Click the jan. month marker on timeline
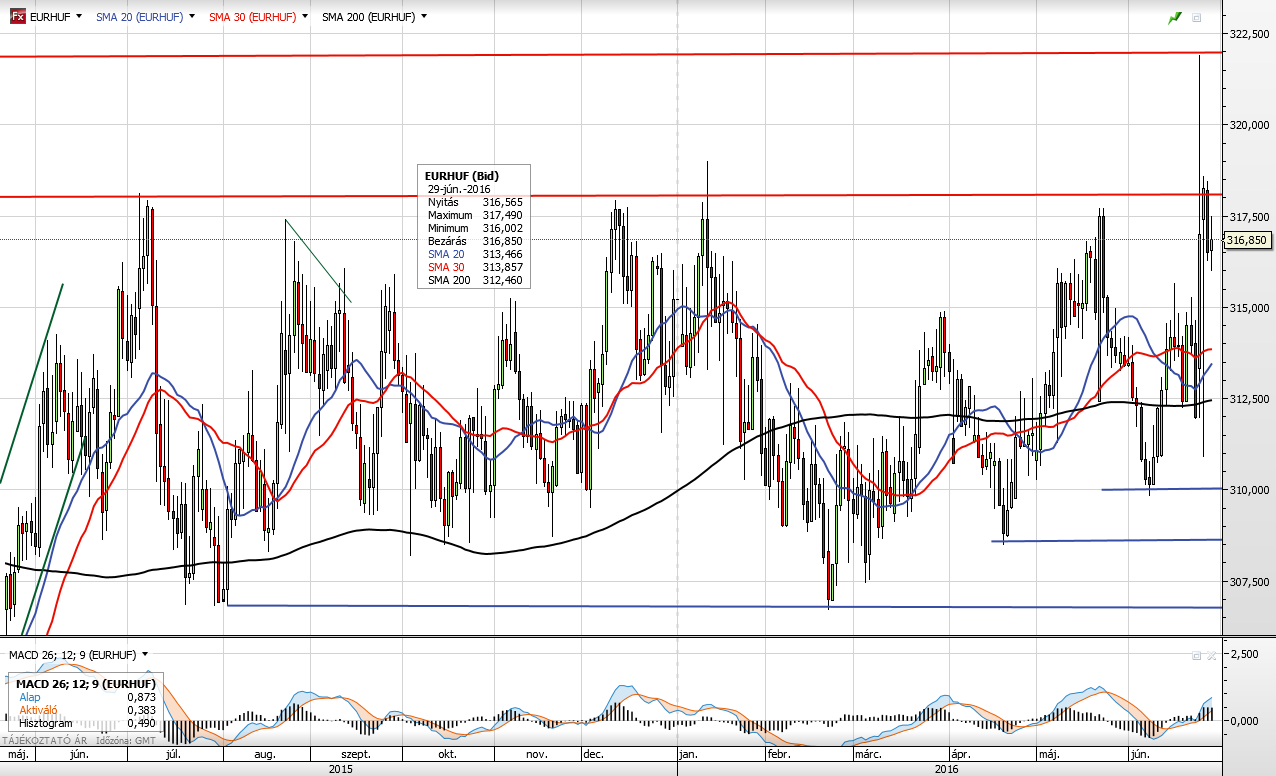This screenshot has height=776, width=1276. tap(688, 754)
